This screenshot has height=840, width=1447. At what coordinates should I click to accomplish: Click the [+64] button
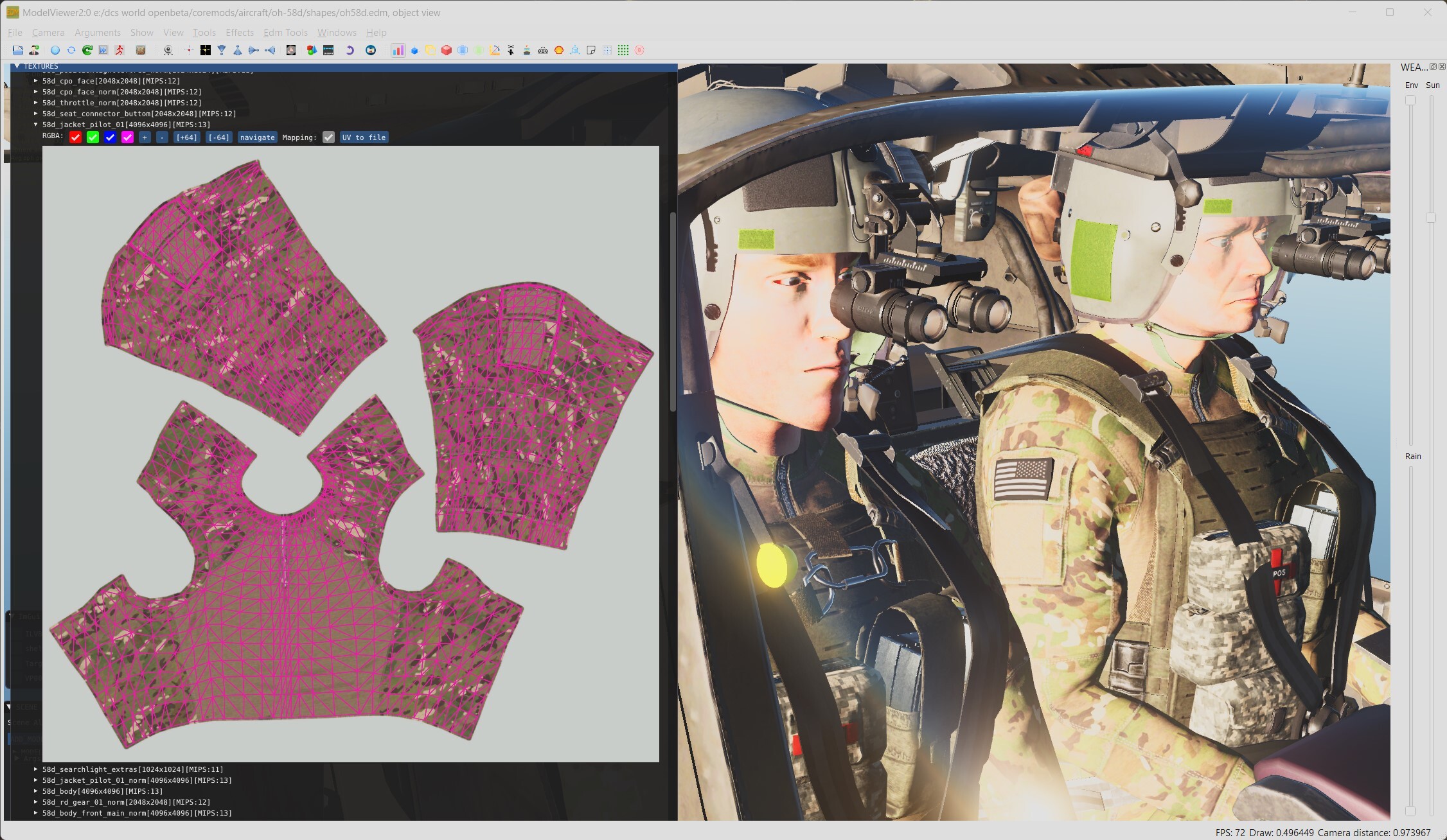187,137
